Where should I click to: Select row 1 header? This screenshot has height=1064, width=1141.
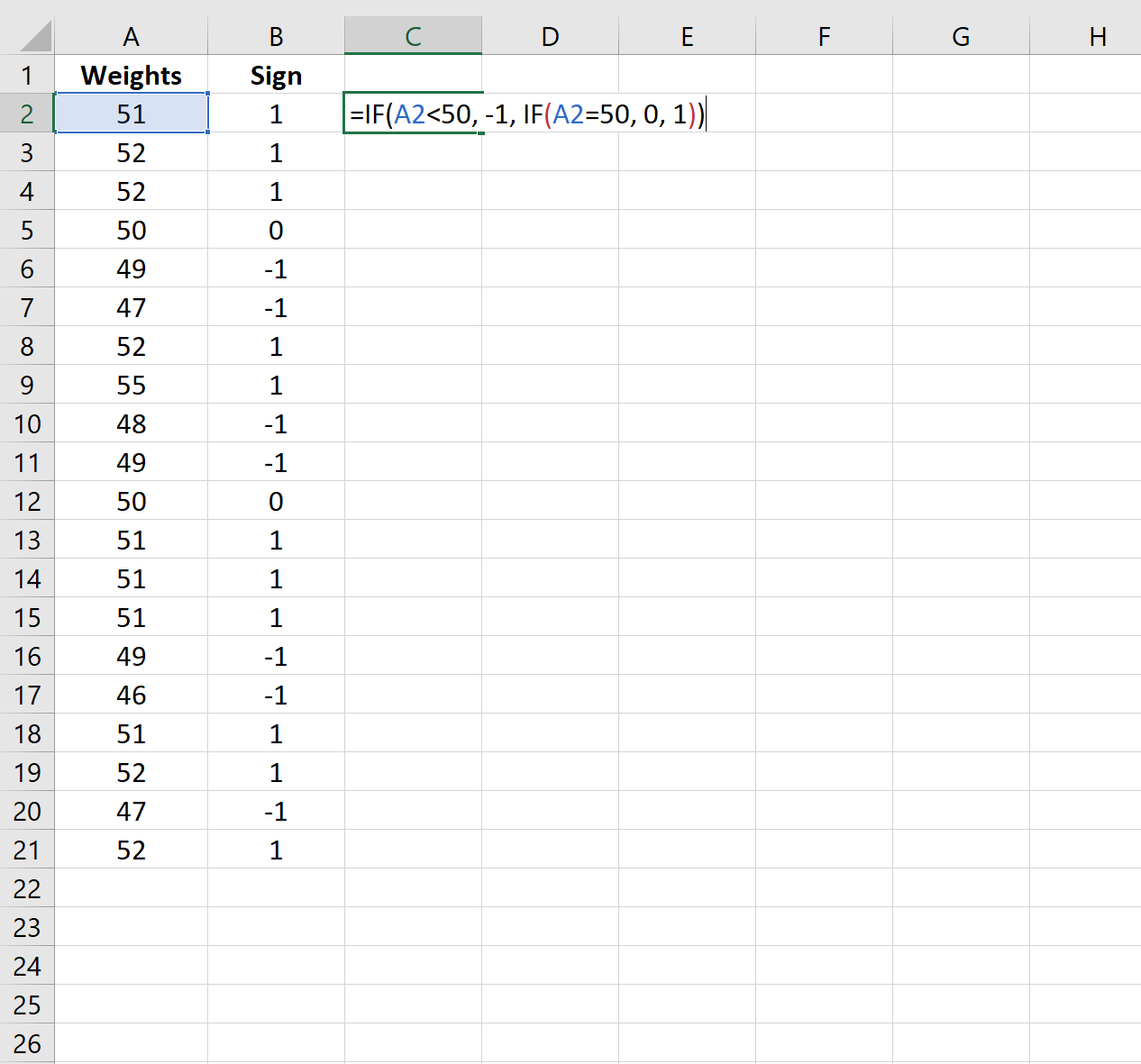coord(27,75)
